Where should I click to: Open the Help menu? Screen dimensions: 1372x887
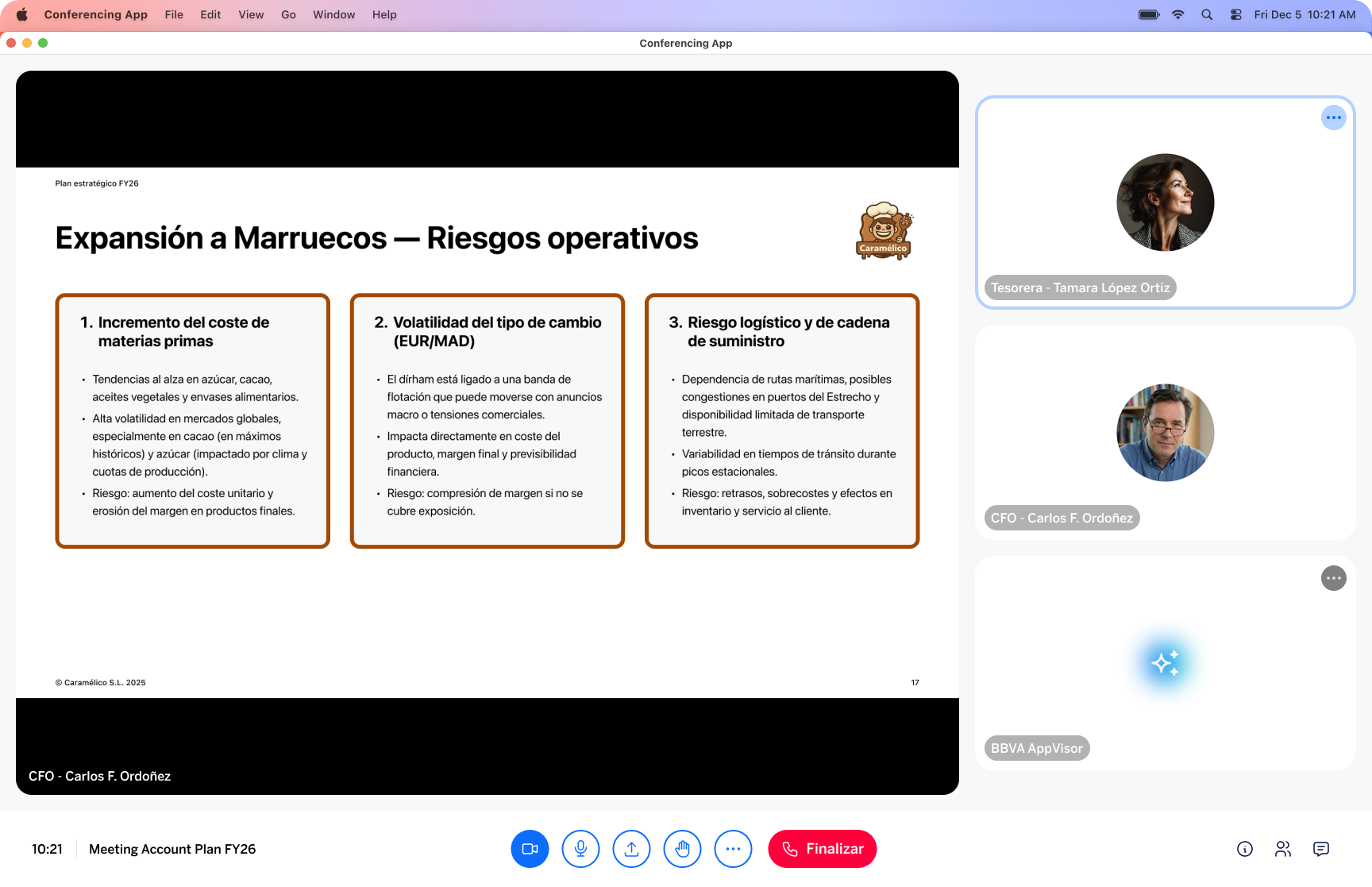(384, 14)
